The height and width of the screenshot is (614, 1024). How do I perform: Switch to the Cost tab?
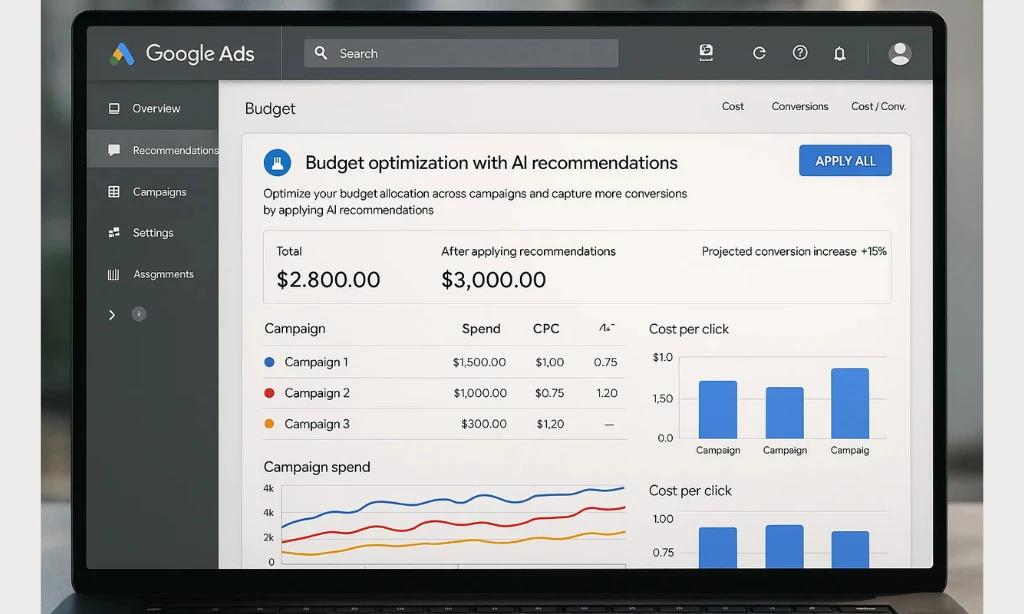[733, 106]
